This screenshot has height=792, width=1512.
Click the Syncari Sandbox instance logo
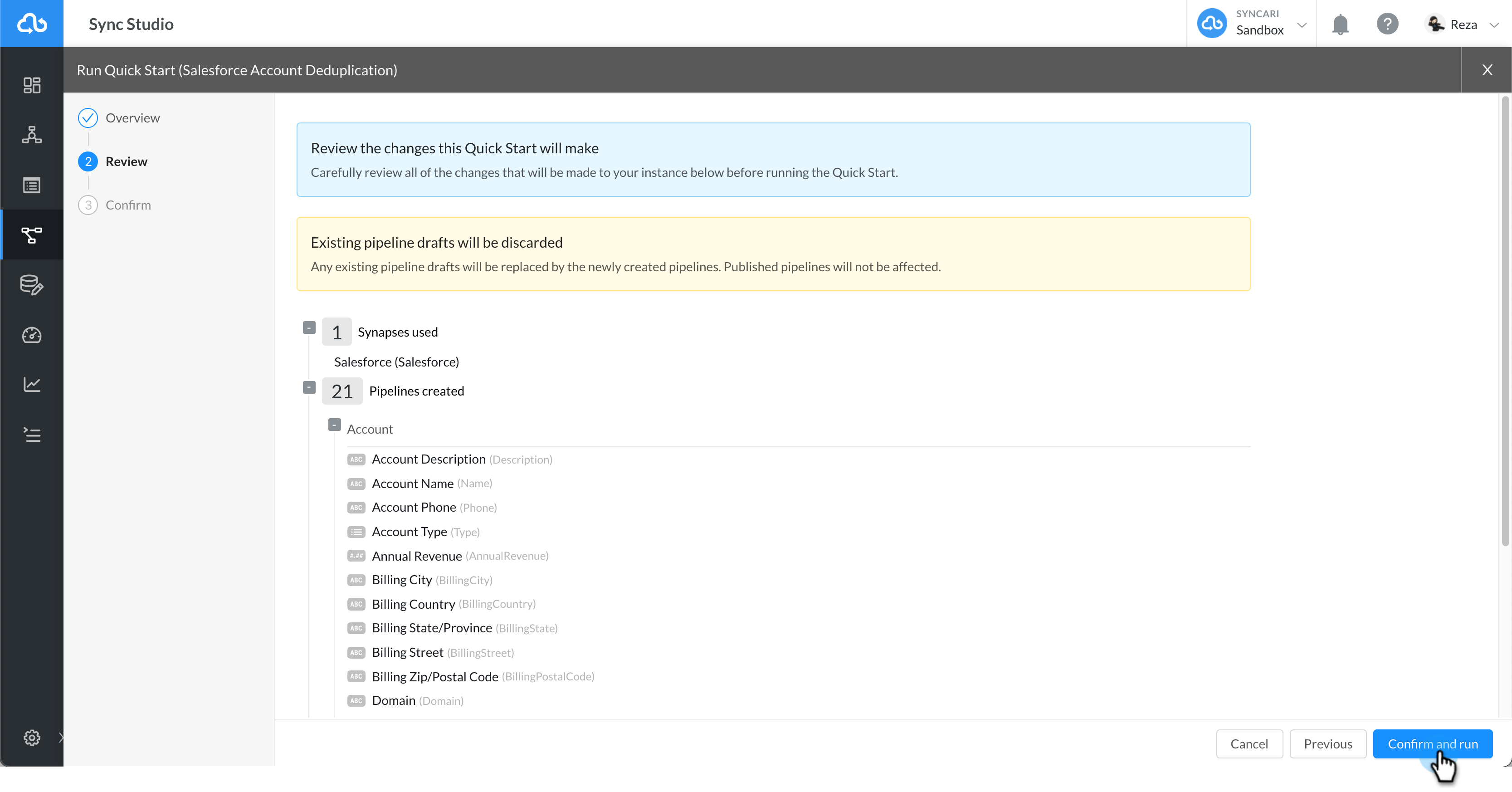click(x=1212, y=24)
